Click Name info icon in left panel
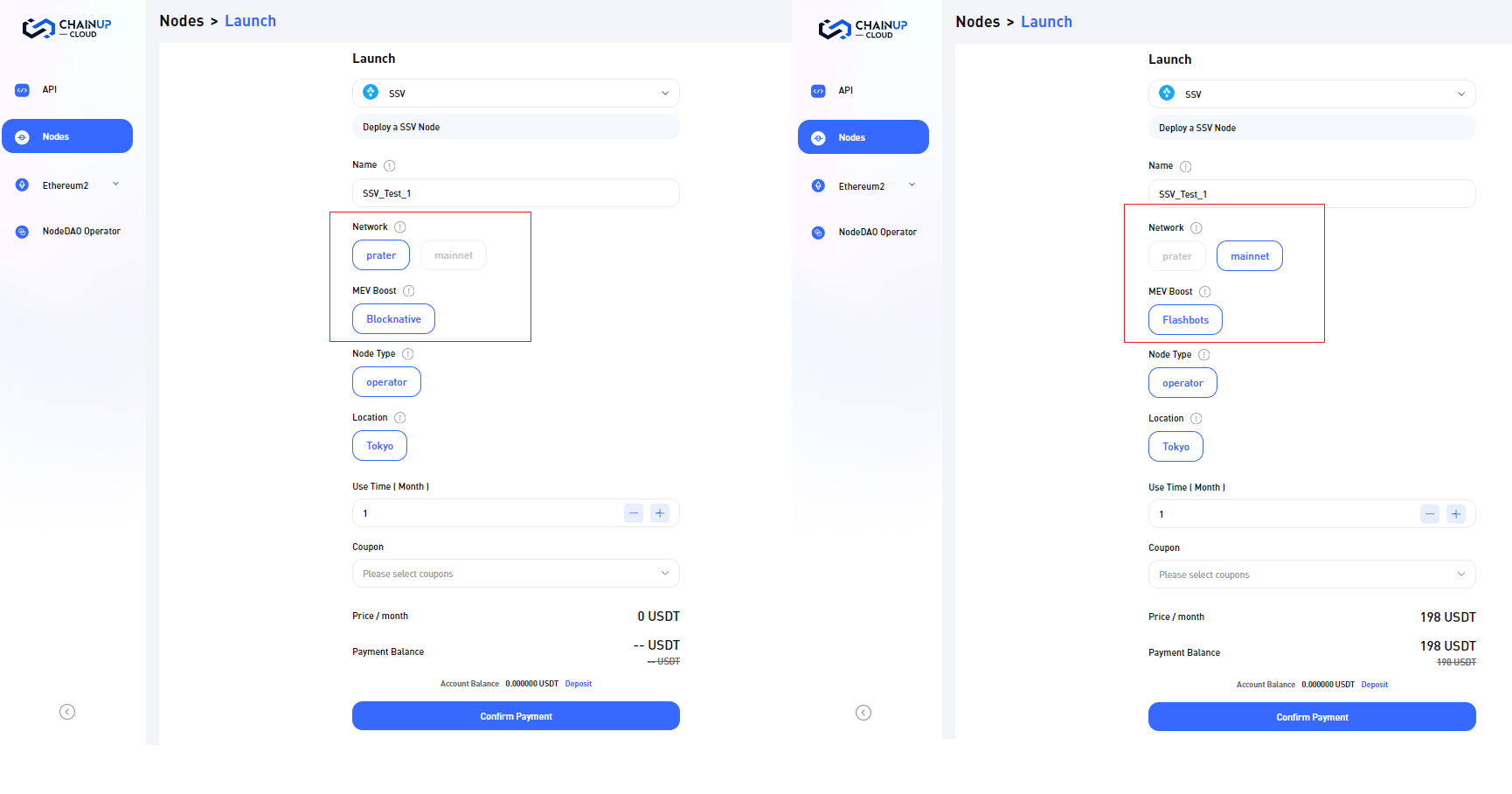Viewport: 1512px width, 794px height. pyautogui.click(x=390, y=166)
